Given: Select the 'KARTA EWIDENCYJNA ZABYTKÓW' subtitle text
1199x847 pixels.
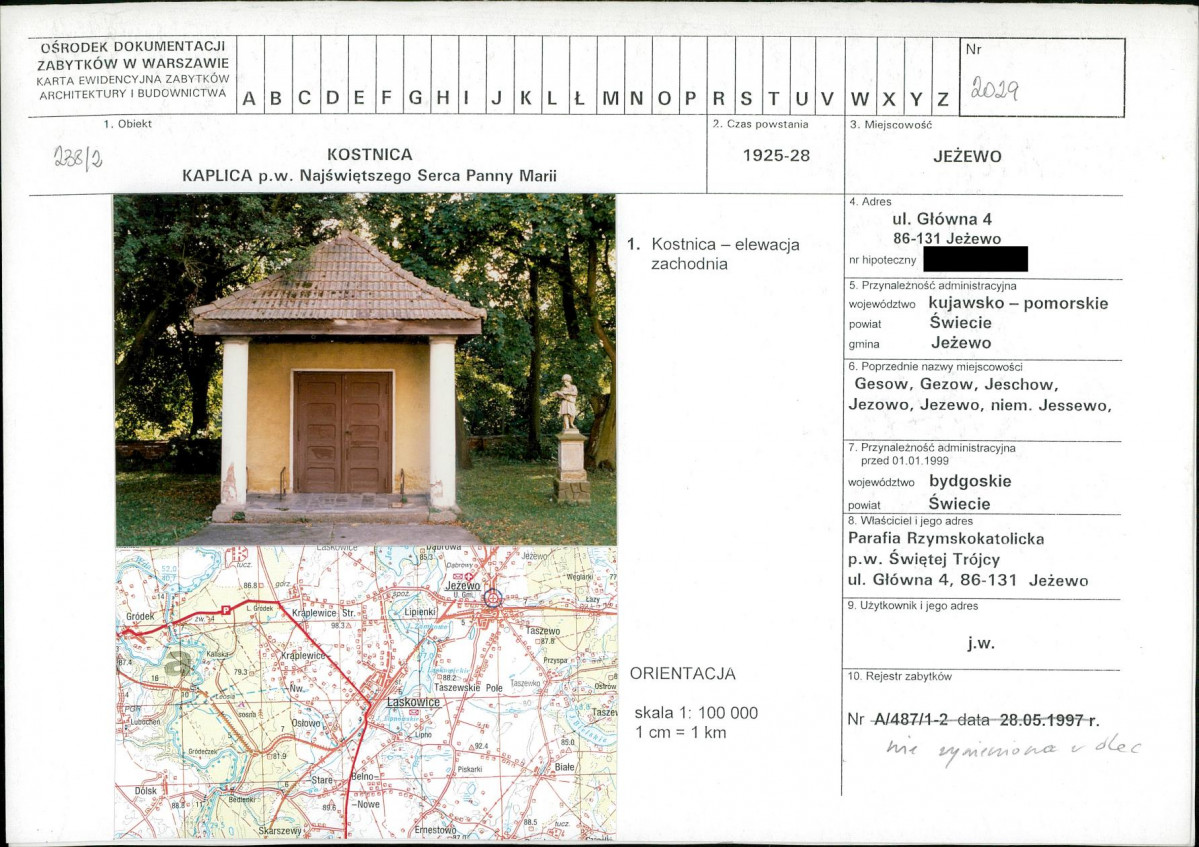Looking at the screenshot, I should (x=133, y=79).
